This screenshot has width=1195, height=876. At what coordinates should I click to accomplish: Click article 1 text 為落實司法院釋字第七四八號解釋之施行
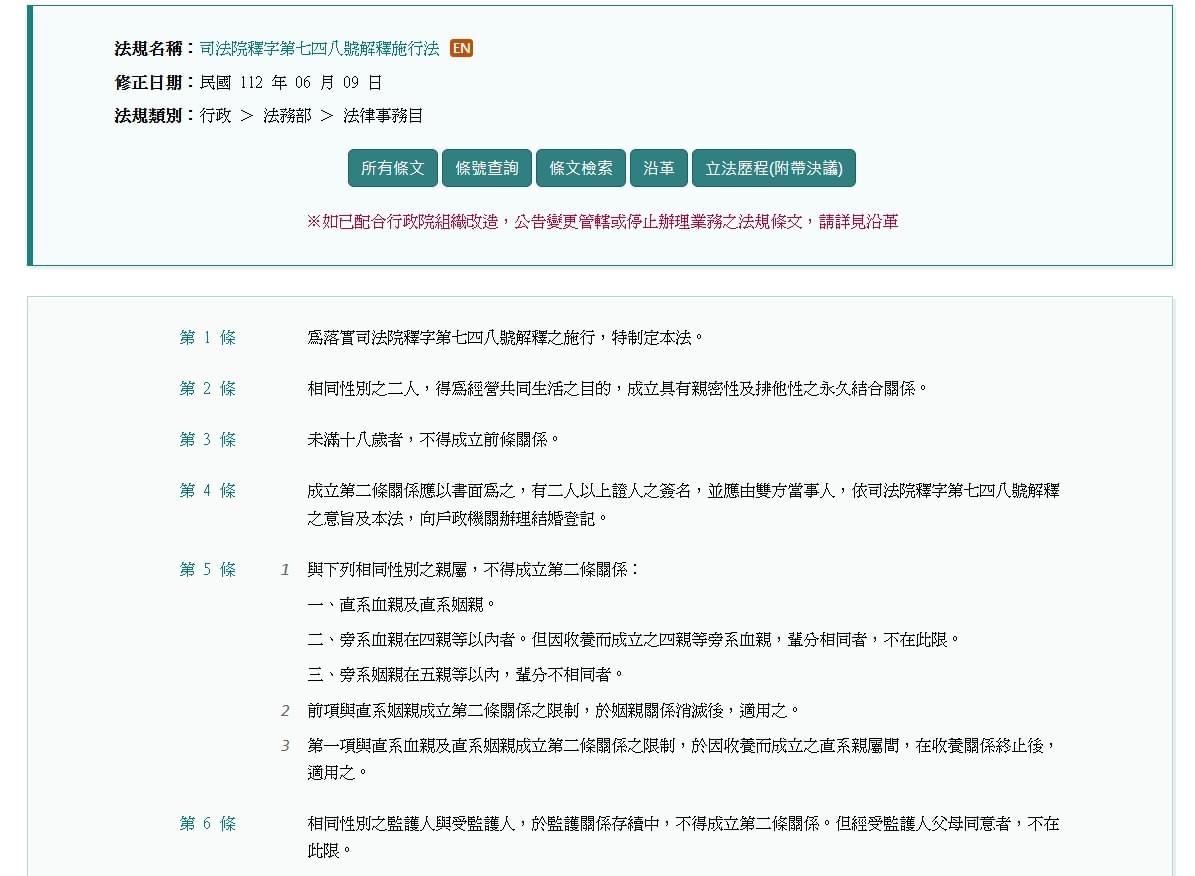click(x=505, y=338)
